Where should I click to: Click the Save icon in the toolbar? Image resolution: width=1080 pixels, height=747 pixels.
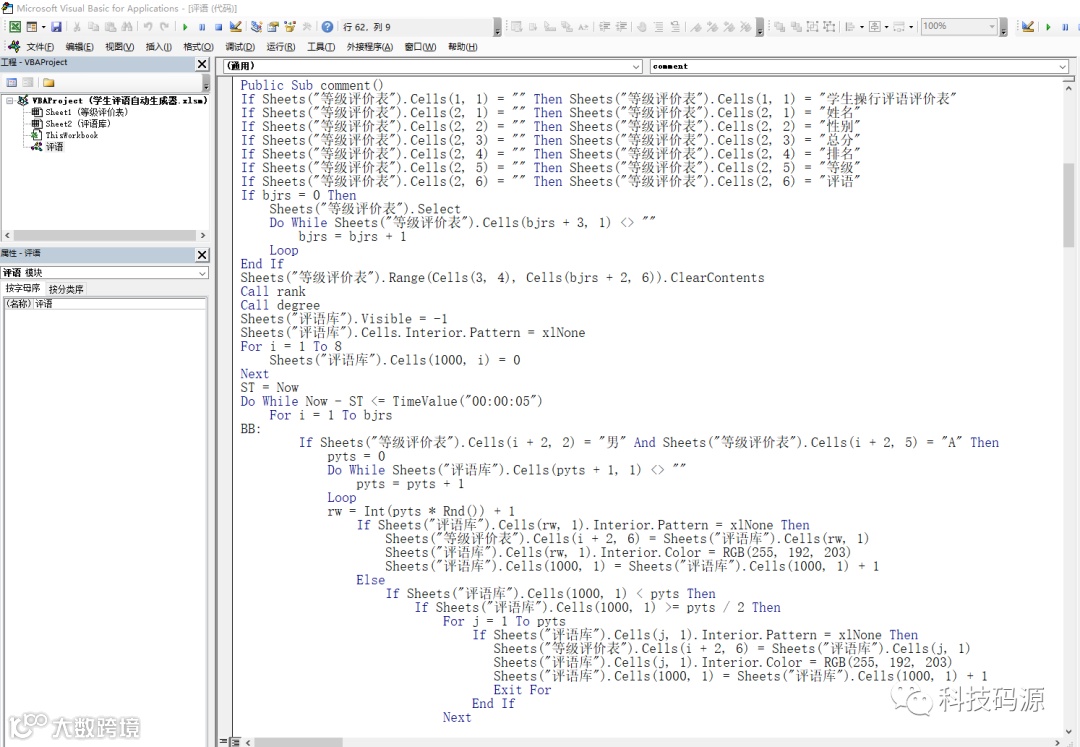[56, 27]
